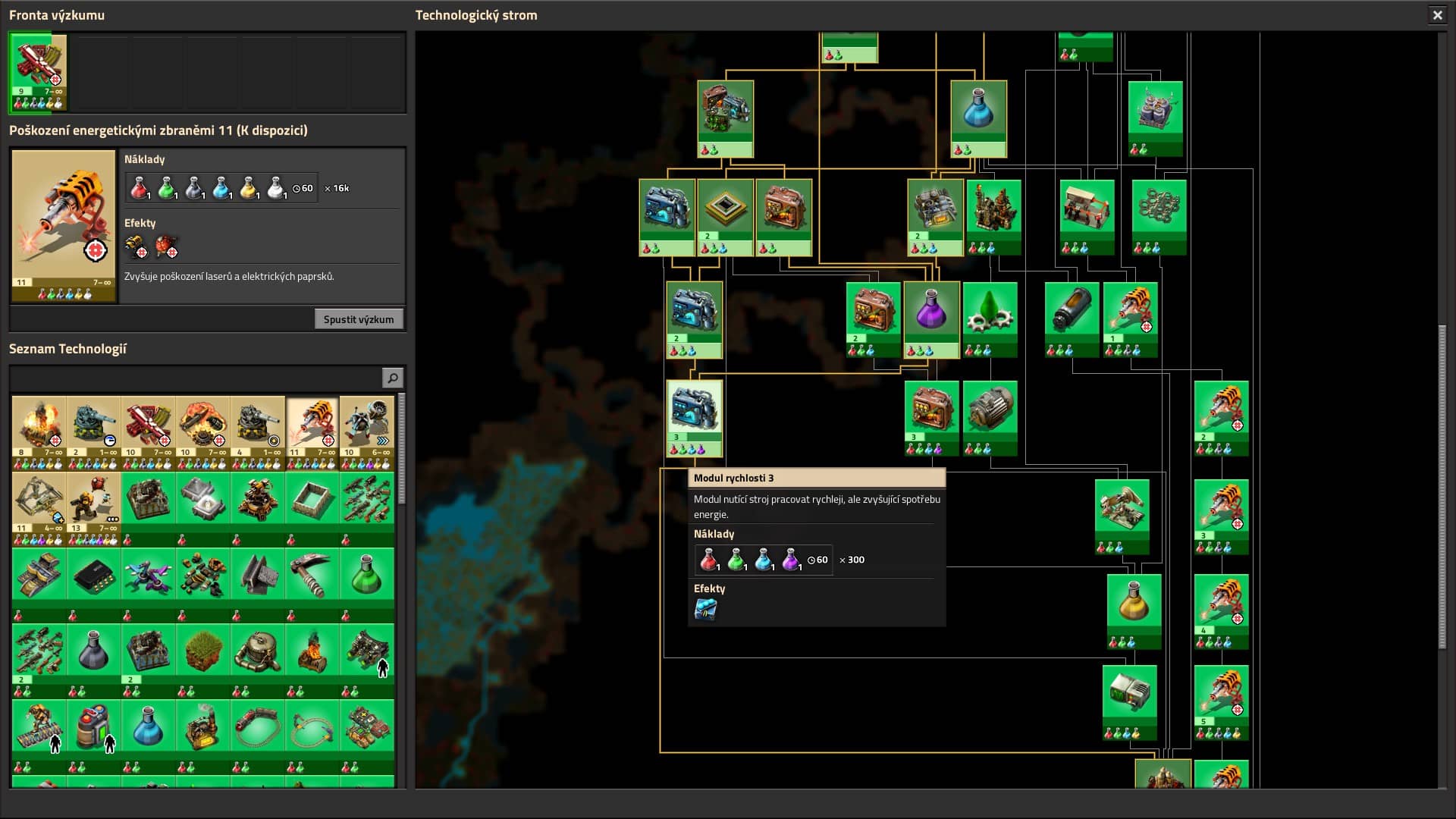Click the Technologický strom title
The width and height of the screenshot is (1456, 819).
tap(476, 15)
